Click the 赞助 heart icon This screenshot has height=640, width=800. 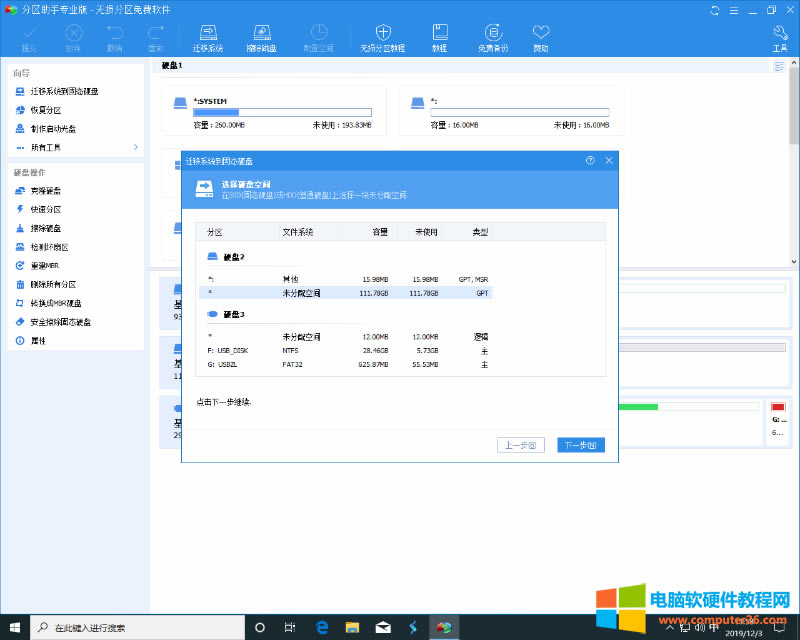(541, 38)
